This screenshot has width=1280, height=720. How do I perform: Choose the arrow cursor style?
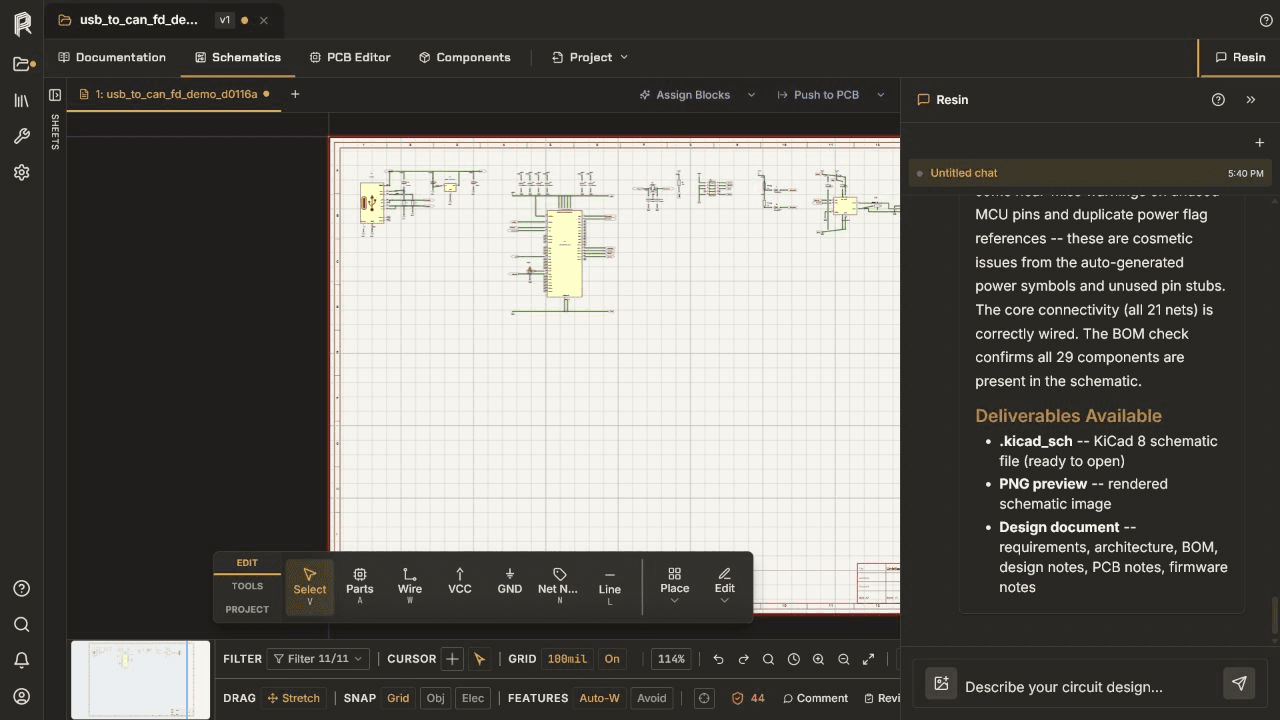coord(480,659)
